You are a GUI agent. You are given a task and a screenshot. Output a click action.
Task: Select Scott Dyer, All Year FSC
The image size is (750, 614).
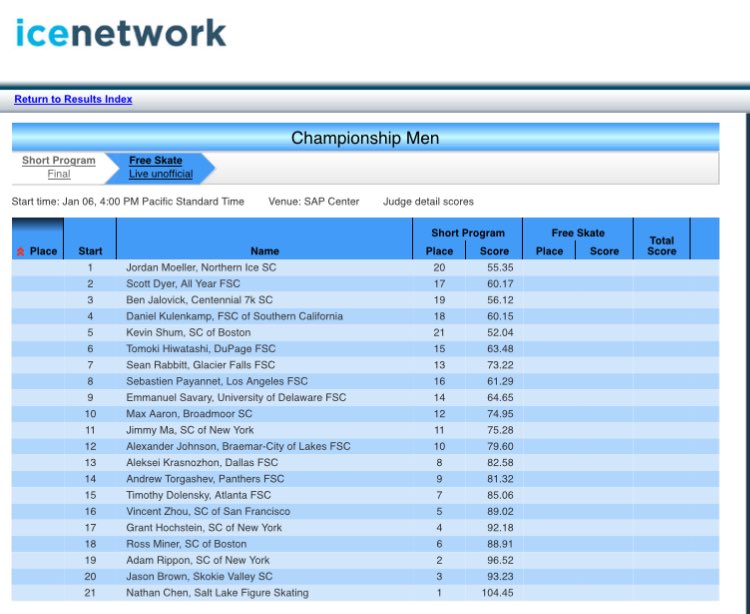[183, 284]
